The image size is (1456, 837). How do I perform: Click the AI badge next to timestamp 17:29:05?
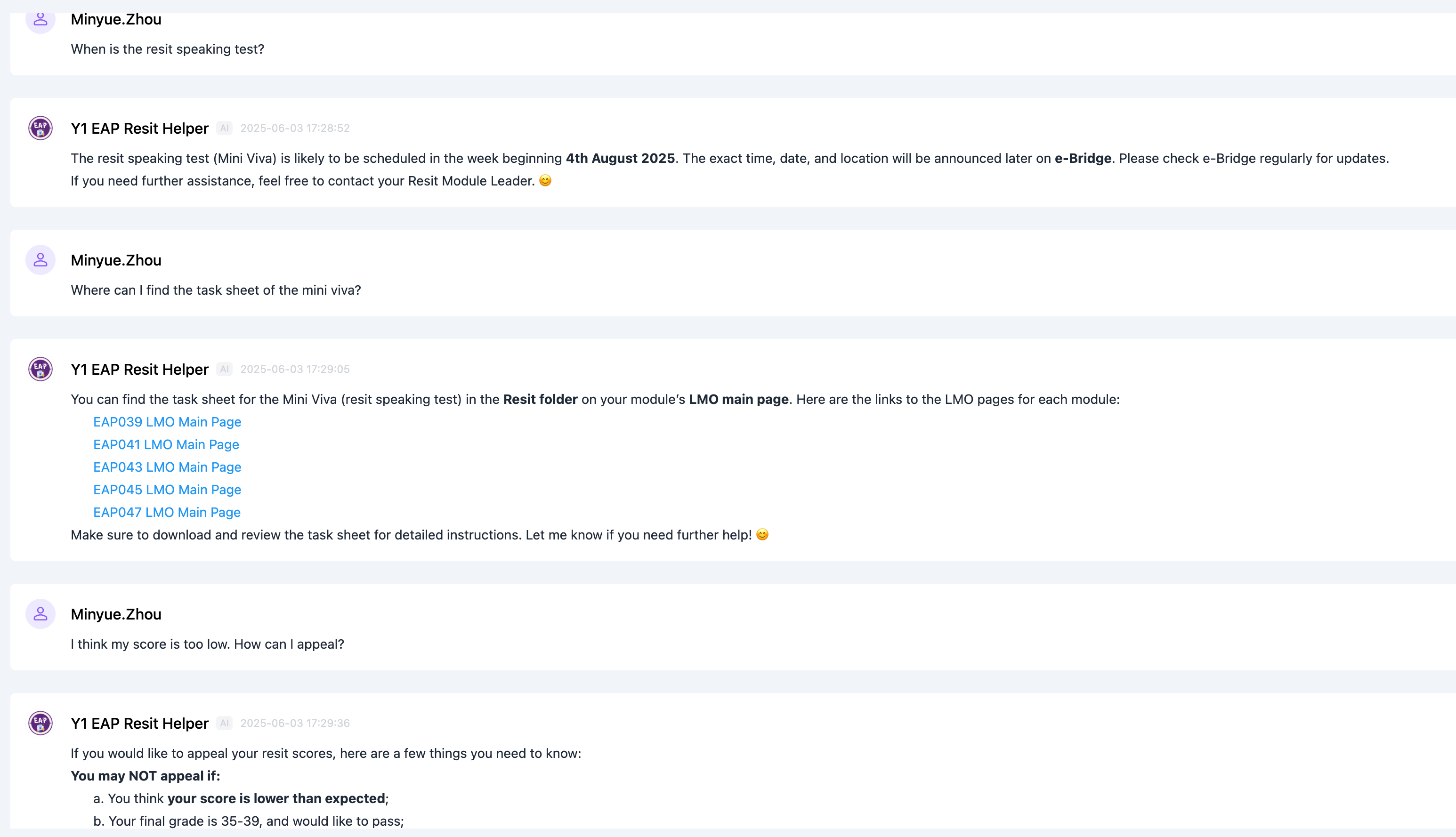(x=224, y=369)
